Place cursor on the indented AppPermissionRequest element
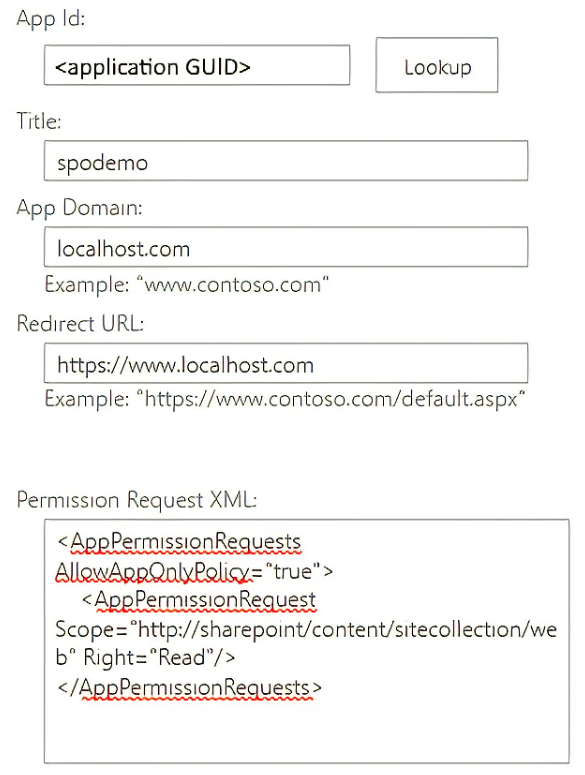Viewport: 585px width, 775px height. pos(199,600)
